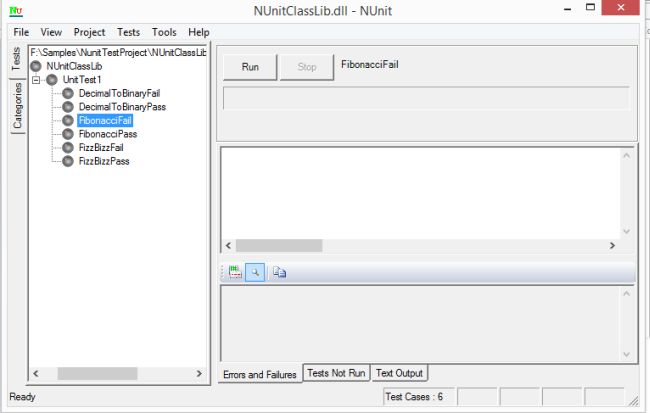Select the DecimalToBinaryFail test
Screen dimensions: 650x413
(x=119, y=93)
